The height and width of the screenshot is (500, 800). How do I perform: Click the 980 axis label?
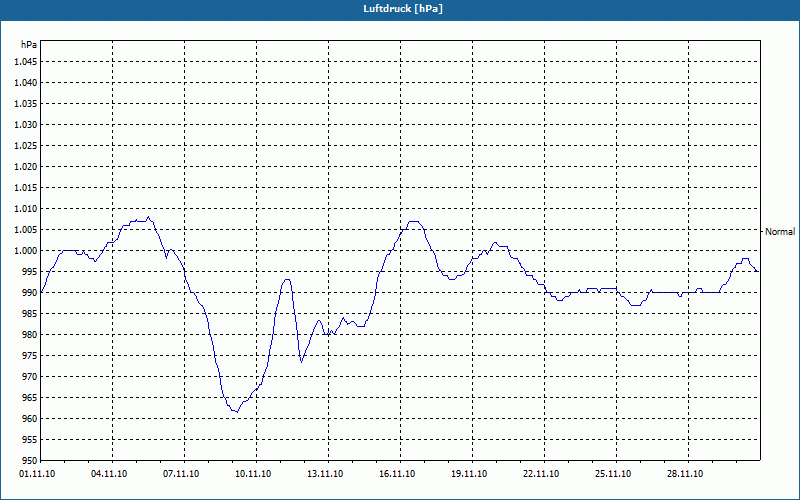(31, 335)
